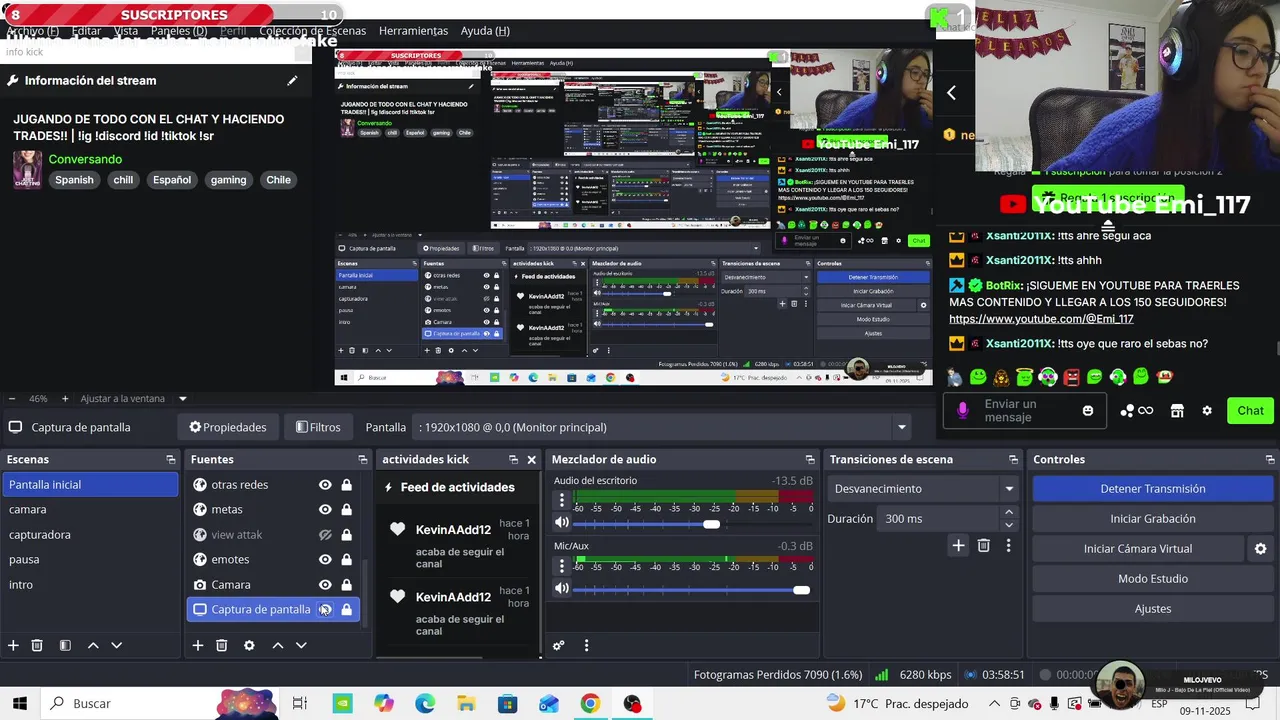The image size is (1280, 720).
Task: Click Enviar un mensaje chat field
Action: point(1024,410)
